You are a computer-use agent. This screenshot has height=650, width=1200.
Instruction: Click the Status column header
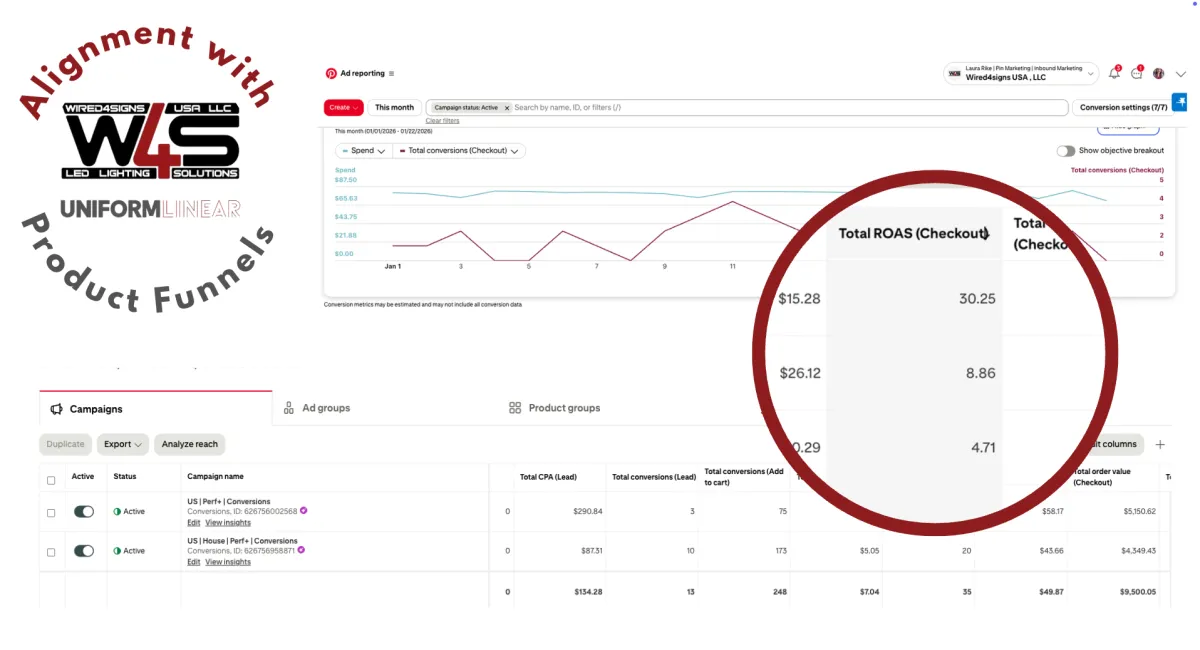coord(125,477)
